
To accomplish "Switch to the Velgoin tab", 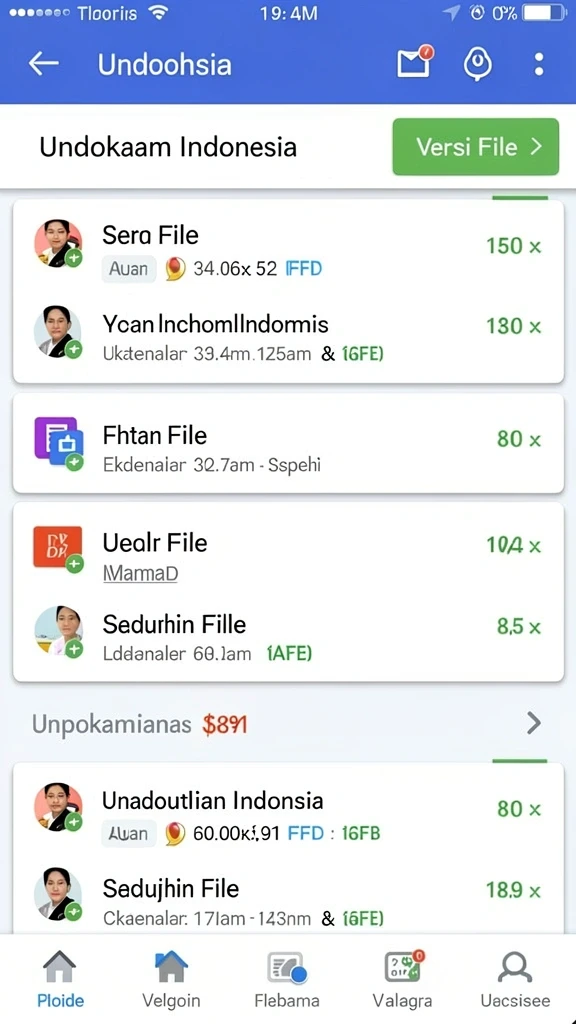I will (171, 980).
